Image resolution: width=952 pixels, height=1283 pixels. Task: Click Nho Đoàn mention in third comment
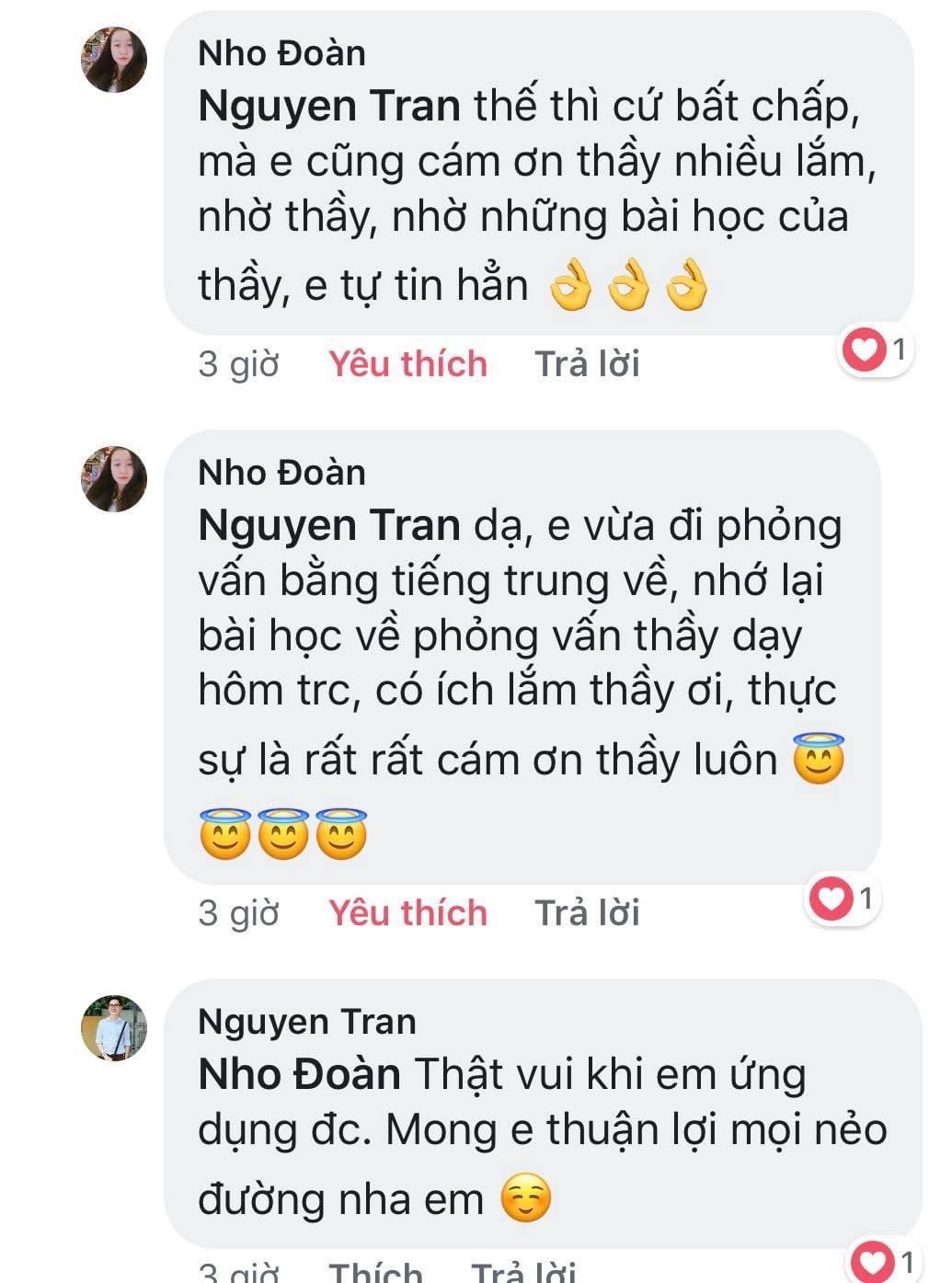click(299, 1074)
